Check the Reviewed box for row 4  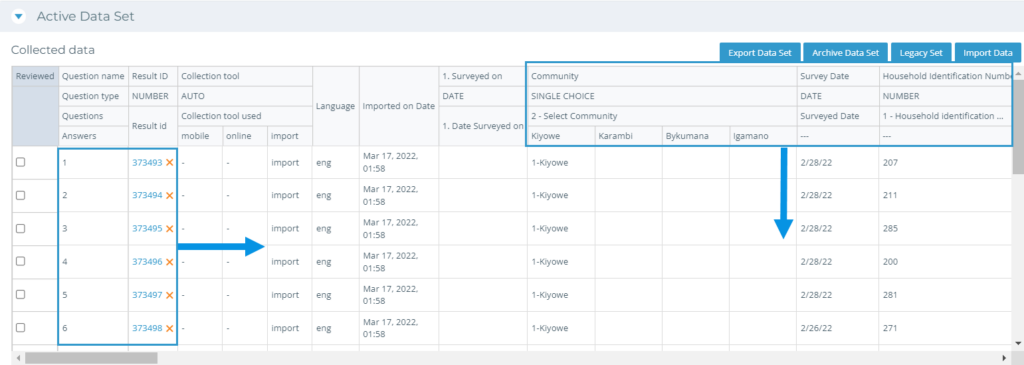coord(20,261)
